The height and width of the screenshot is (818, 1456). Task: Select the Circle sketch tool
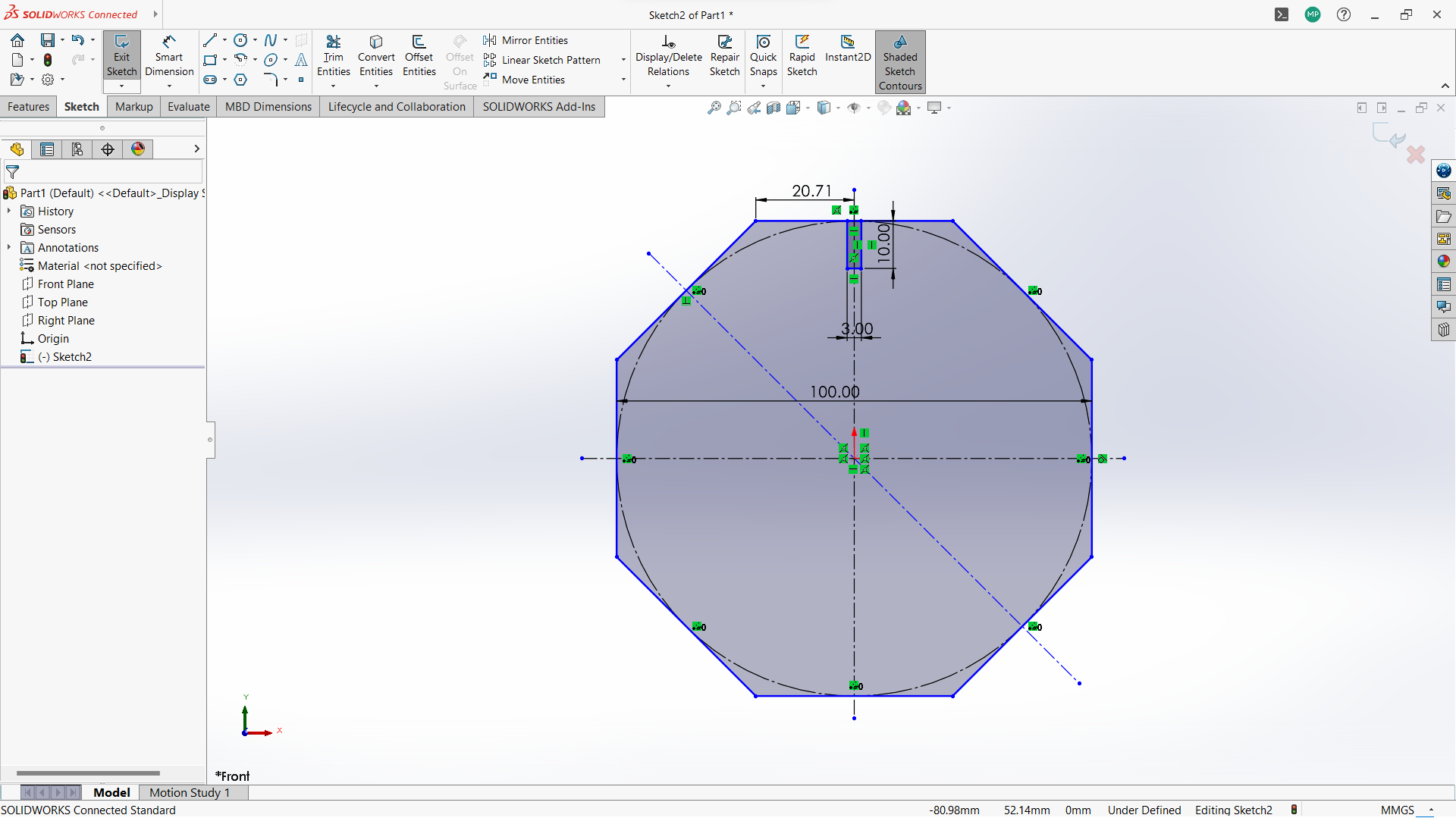[x=240, y=40]
